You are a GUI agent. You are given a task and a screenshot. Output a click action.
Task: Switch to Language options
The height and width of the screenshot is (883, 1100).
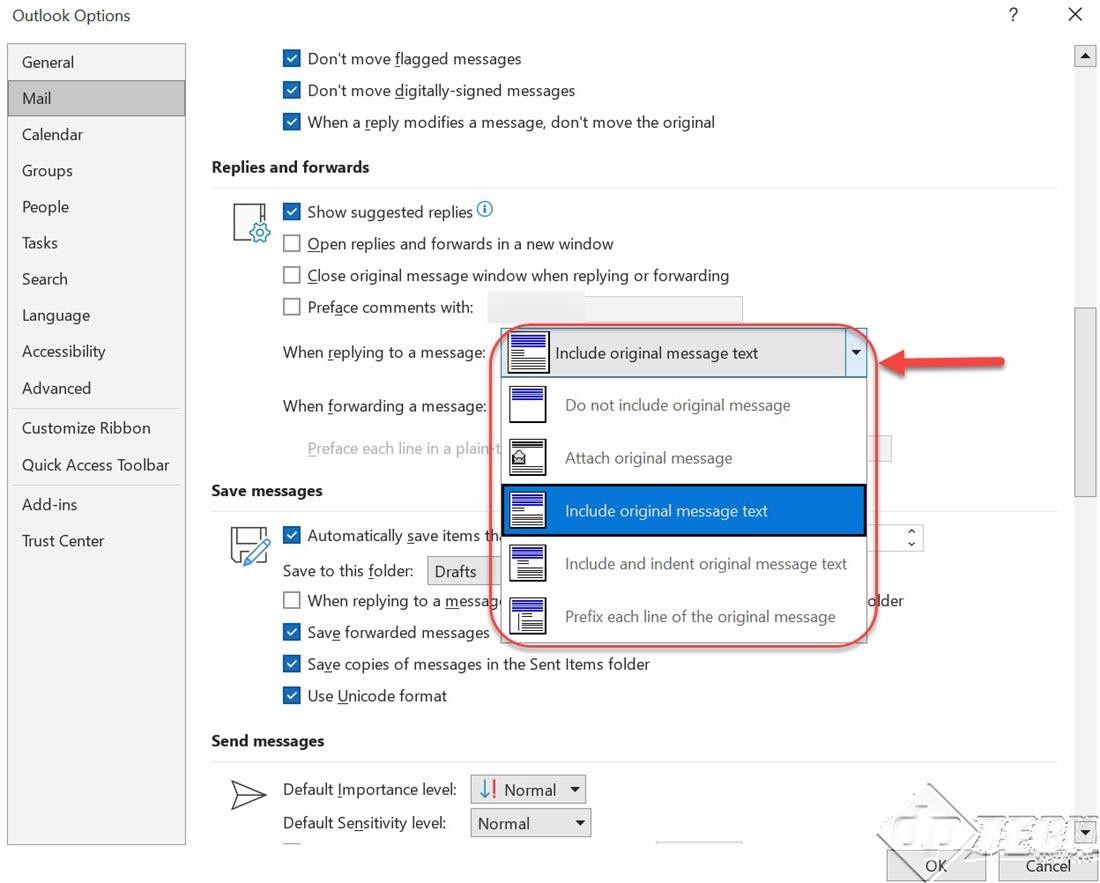point(97,315)
